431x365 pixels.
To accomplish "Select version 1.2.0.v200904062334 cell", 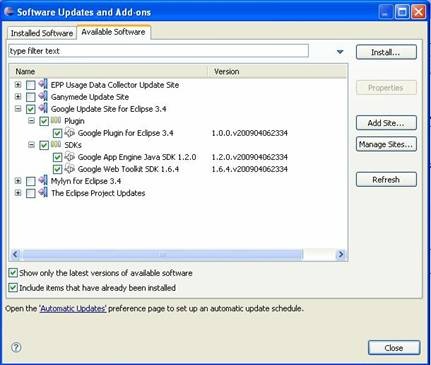I will click(x=250, y=157).
